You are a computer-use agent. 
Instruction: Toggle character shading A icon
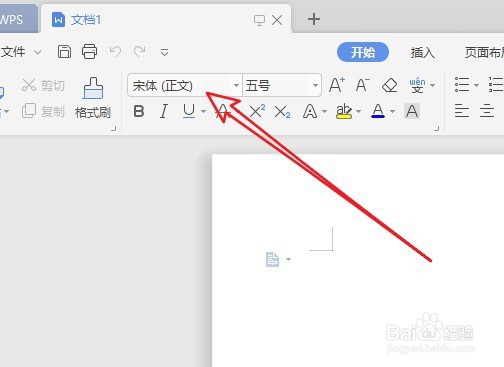tap(412, 111)
